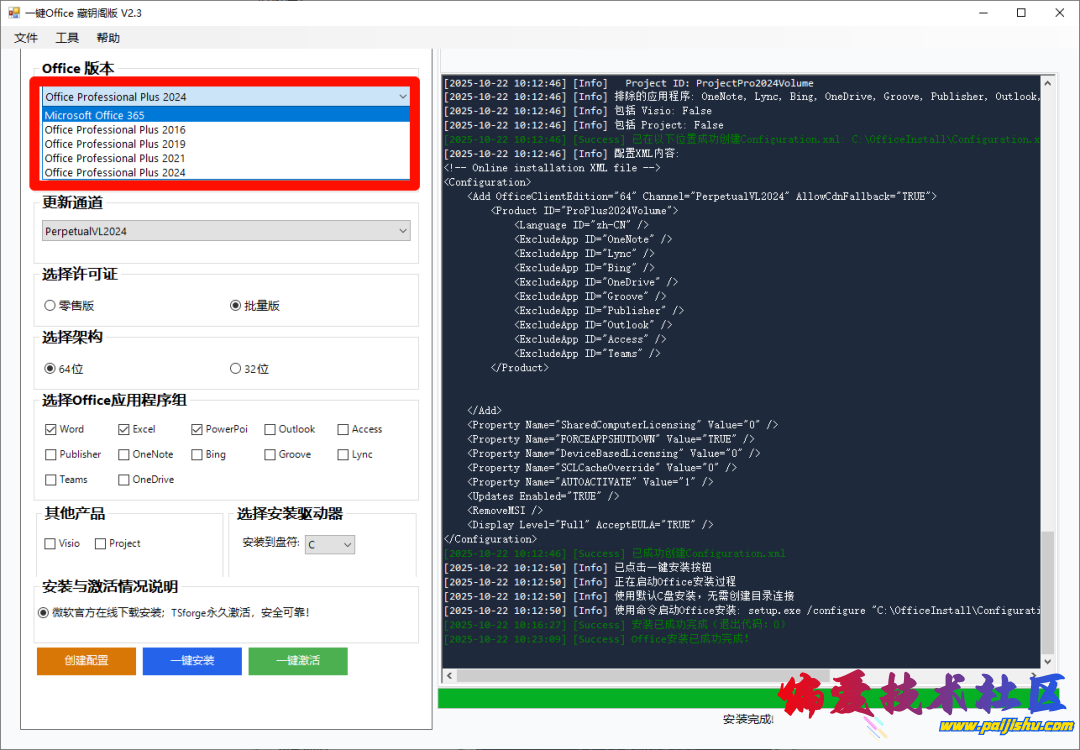
Task: Uncheck the Word application checkbox
Action: click(x=51, y=430)
